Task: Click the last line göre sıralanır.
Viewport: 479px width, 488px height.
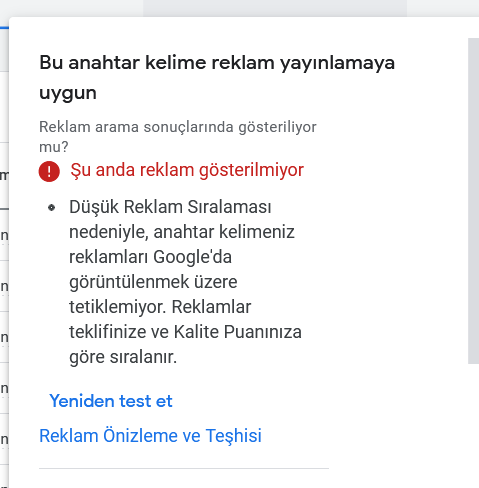Action: (x=123, y=357)
